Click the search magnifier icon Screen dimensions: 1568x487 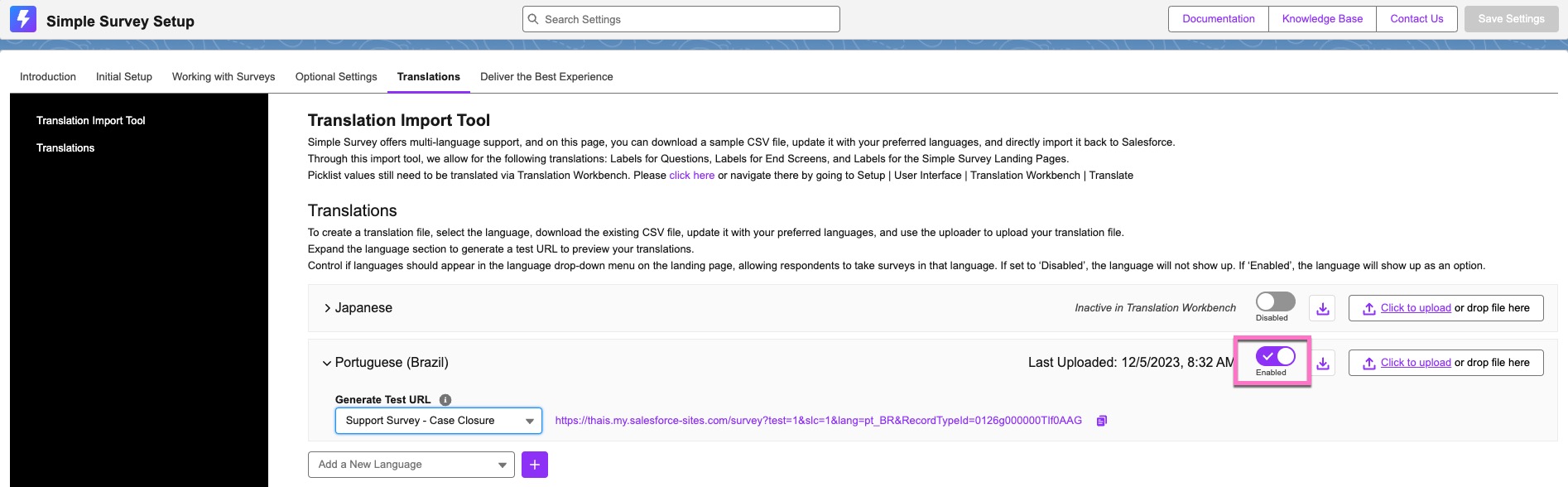click(x=534, y=19)
